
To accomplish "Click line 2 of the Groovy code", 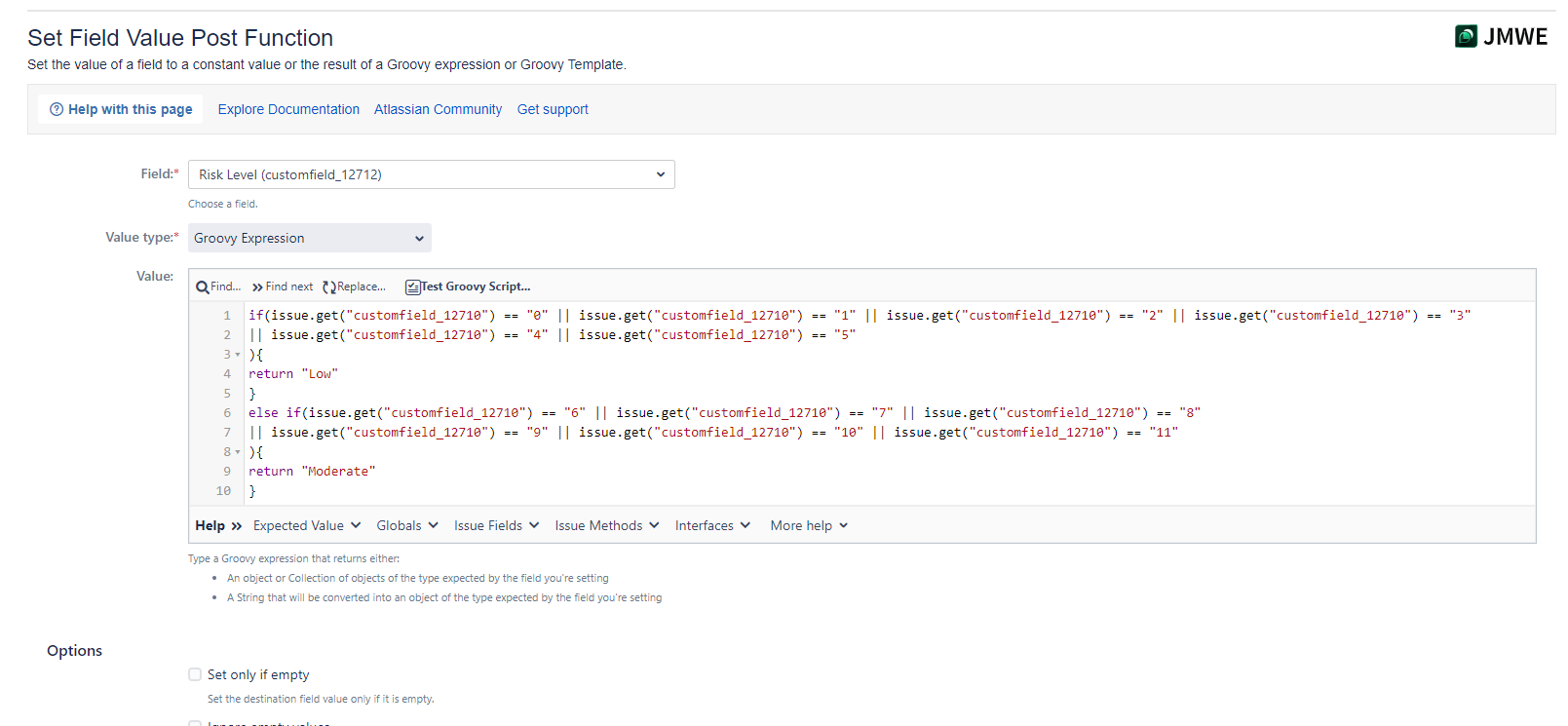I will click(x=552, y=335).
